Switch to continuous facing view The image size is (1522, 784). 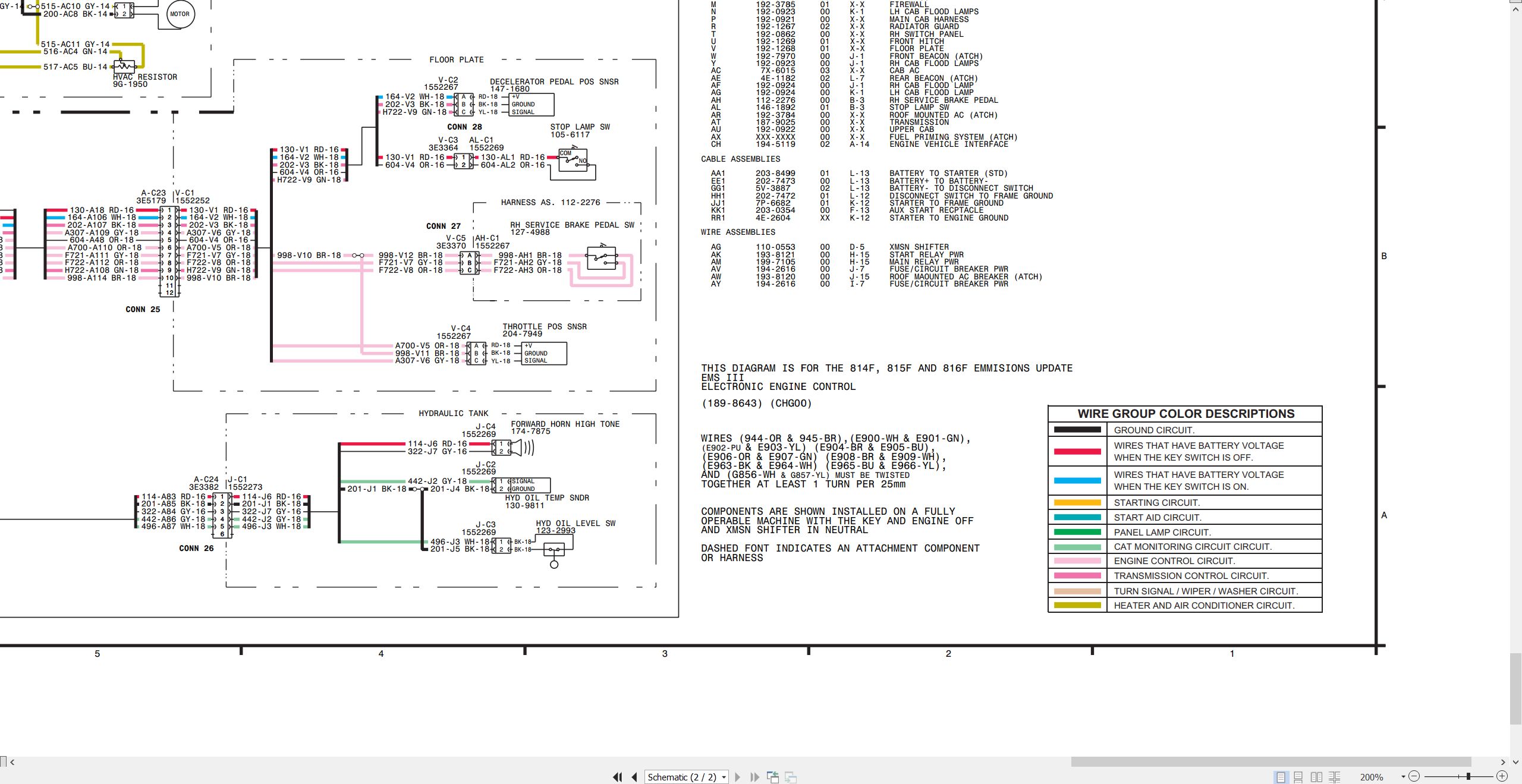(x=1334, y=777)
